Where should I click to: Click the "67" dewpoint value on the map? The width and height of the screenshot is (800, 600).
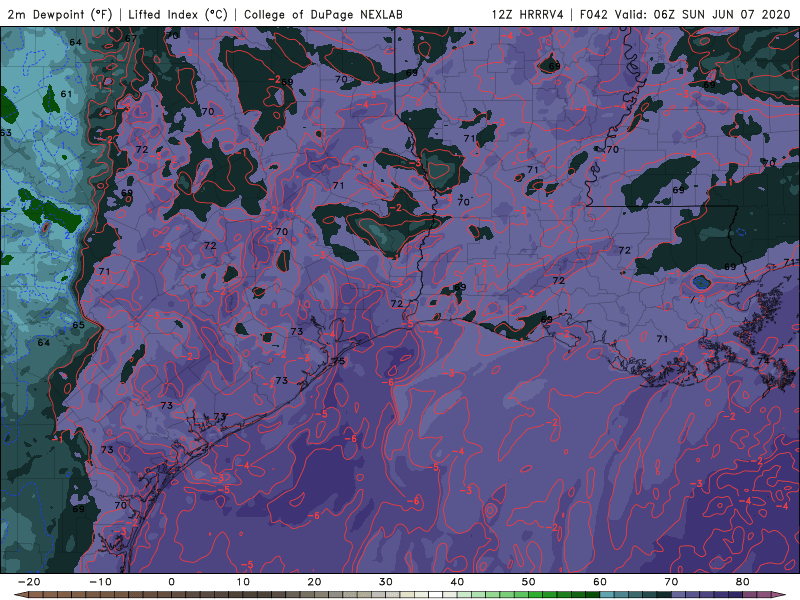131,38
